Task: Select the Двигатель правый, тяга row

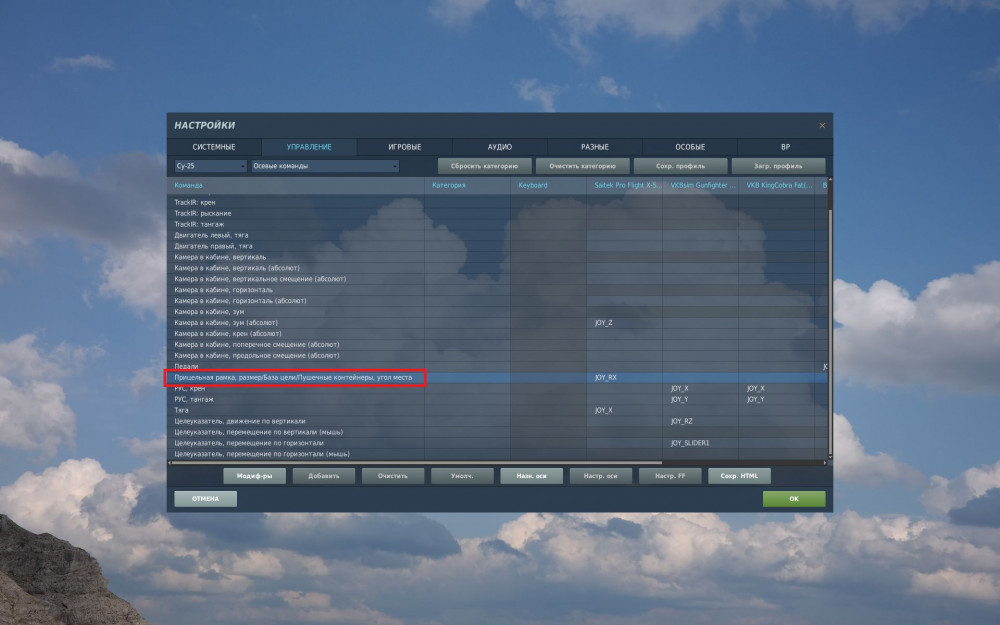Action: coord(497,246)
